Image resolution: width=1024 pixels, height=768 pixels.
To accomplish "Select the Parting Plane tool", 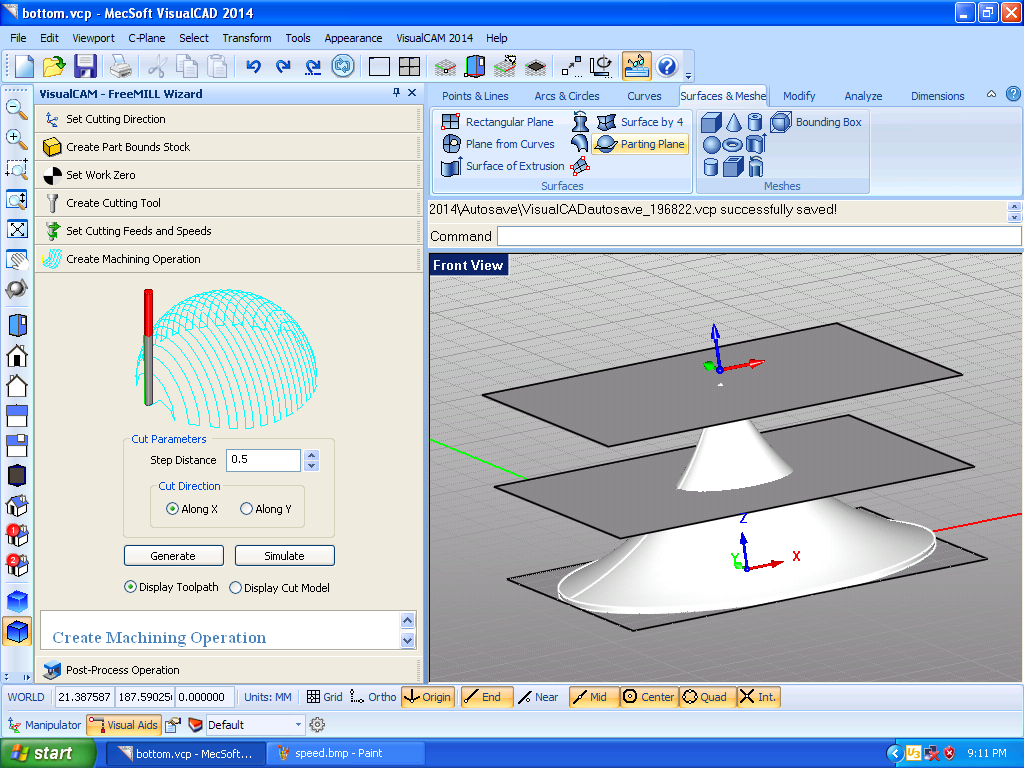I will [639, 144].
